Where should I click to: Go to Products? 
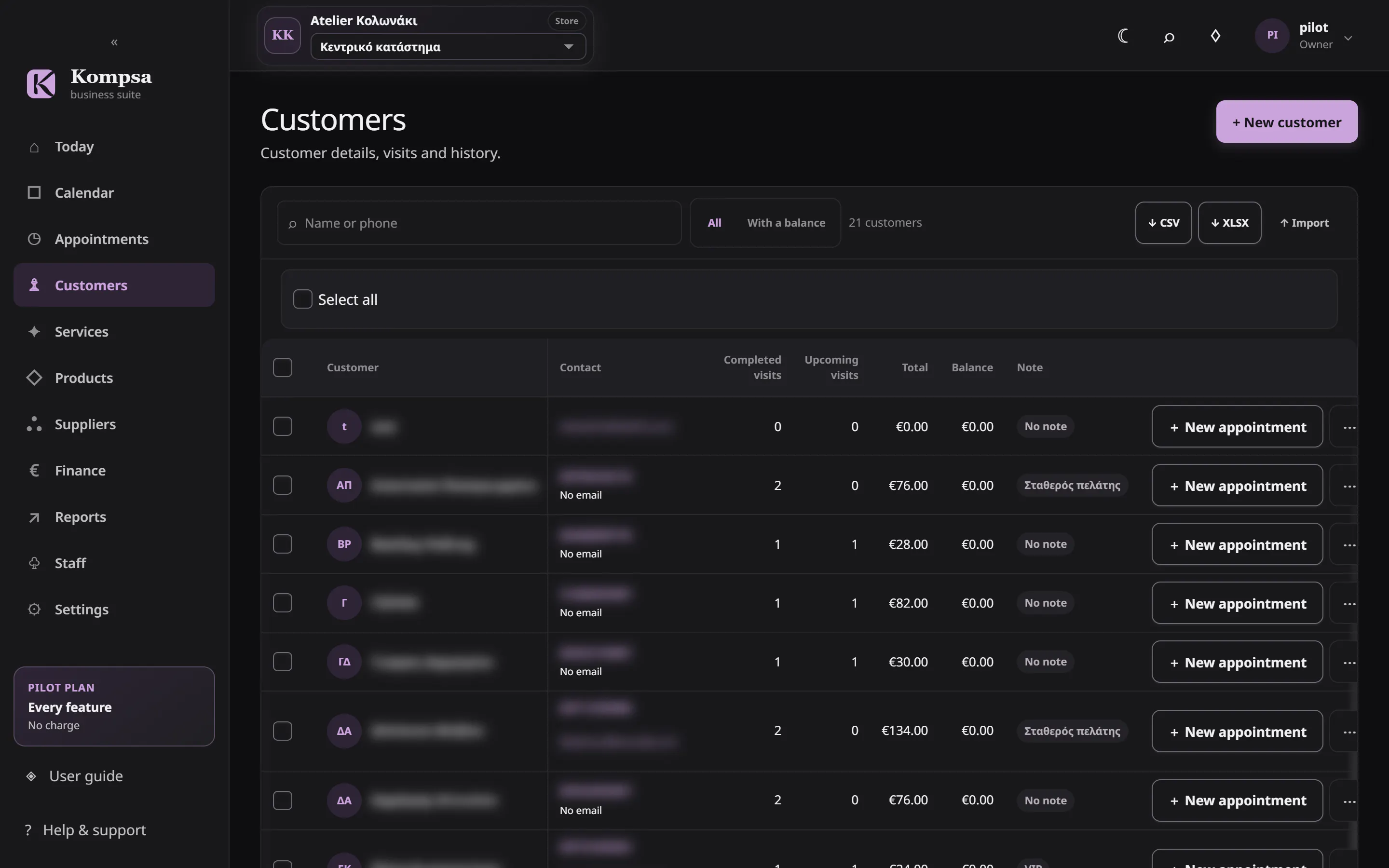point(114,379)
